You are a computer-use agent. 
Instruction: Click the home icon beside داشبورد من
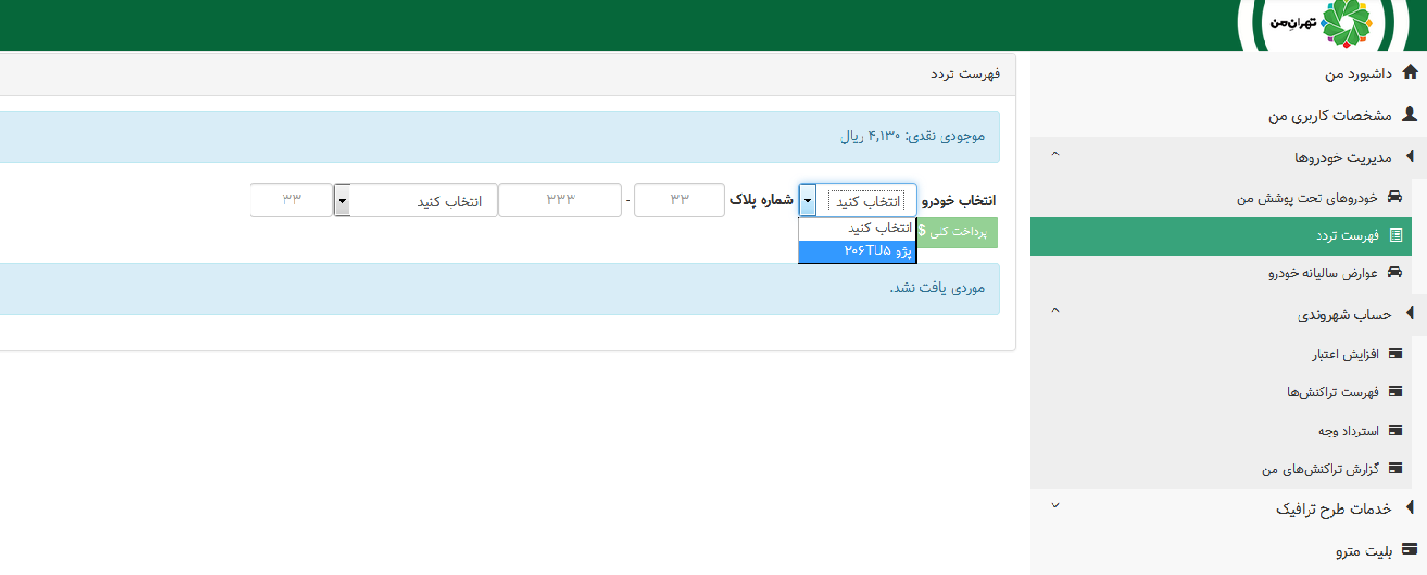click(x=1410, y=72)
